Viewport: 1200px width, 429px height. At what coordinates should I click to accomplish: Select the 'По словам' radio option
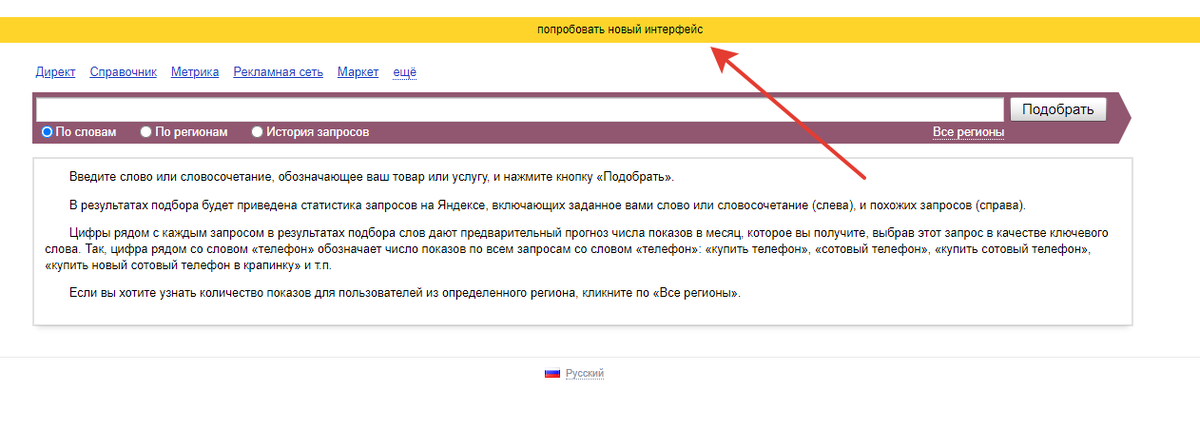47,132
